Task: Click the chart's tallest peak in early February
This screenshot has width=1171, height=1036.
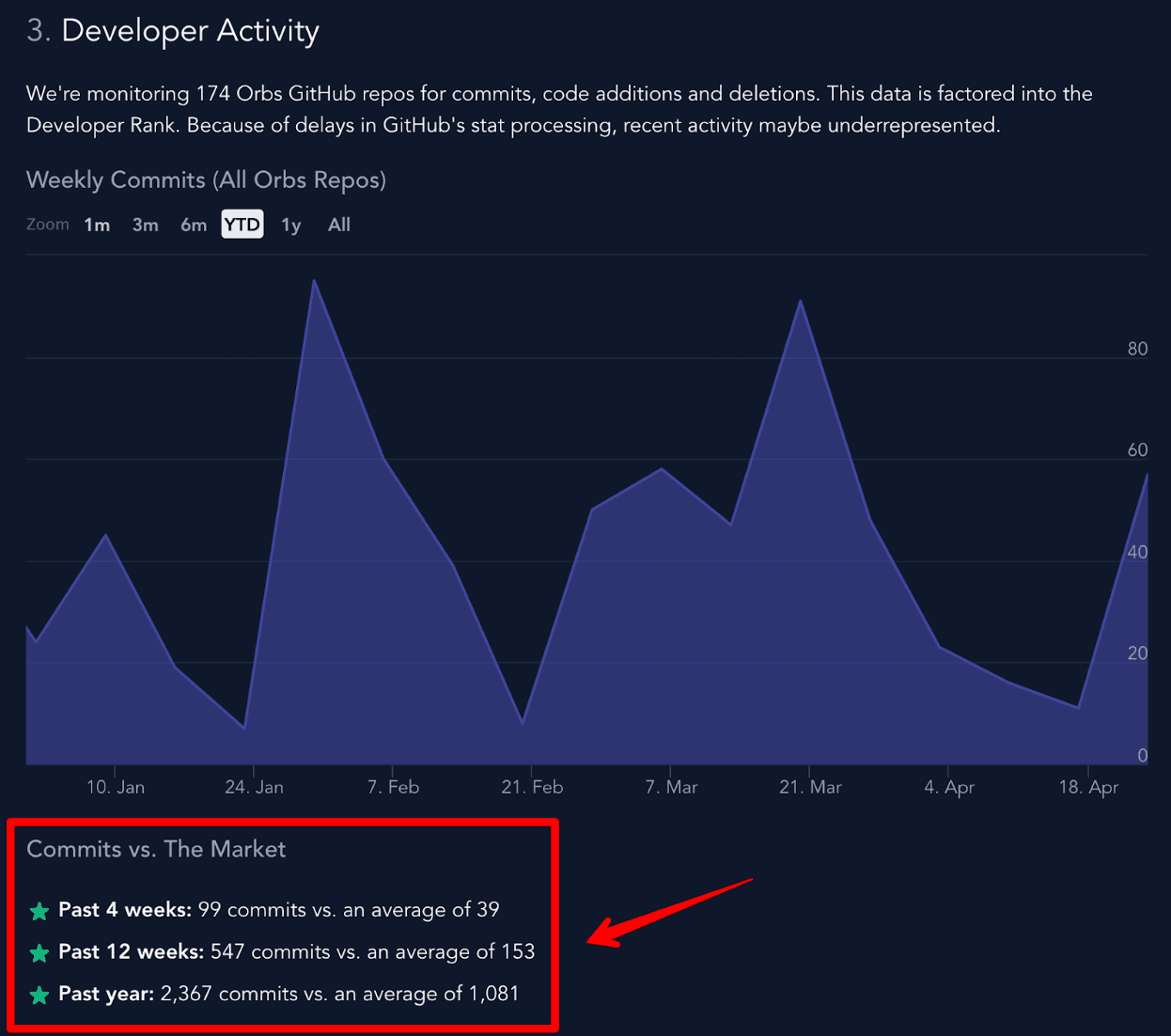Action: coord(314,280)
